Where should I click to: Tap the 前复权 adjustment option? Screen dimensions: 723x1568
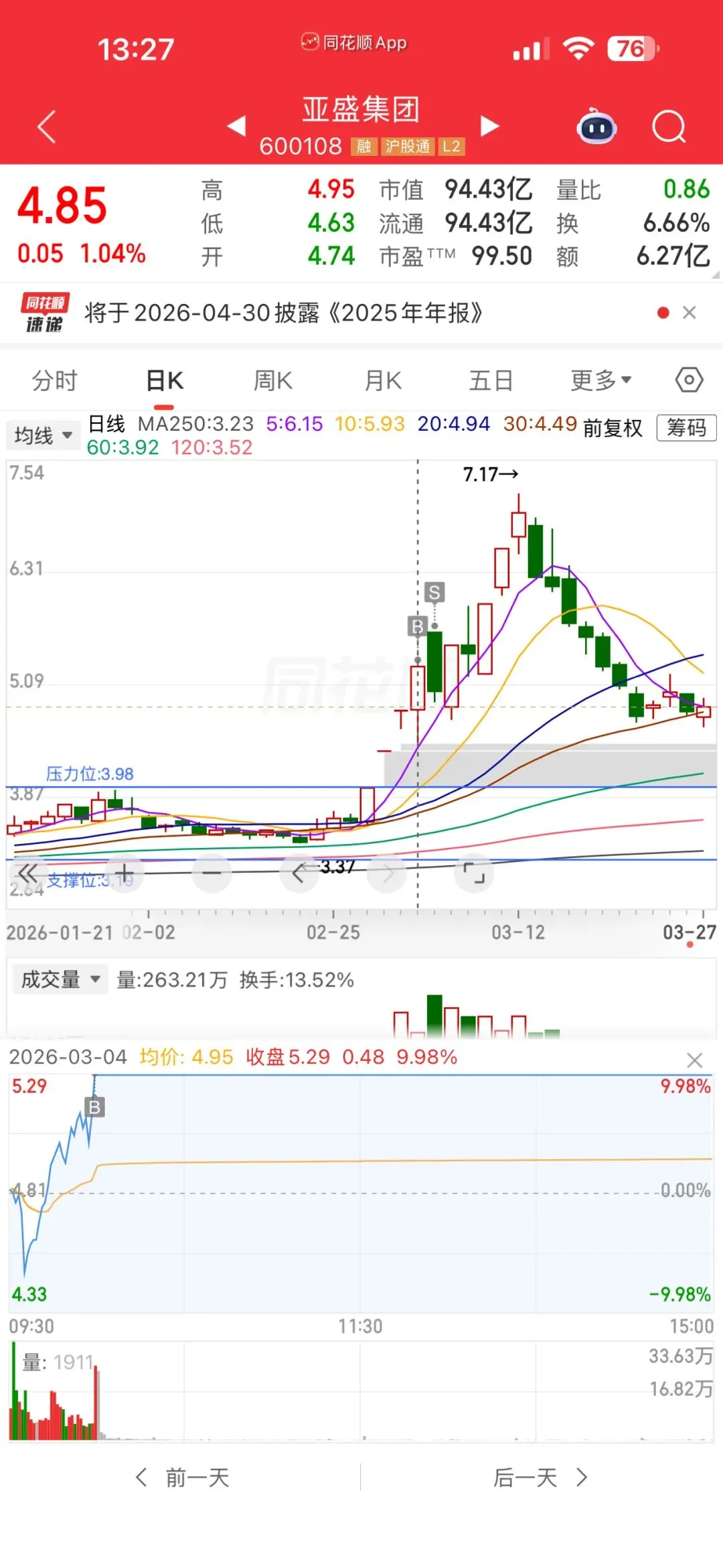[x=613, y=427]
